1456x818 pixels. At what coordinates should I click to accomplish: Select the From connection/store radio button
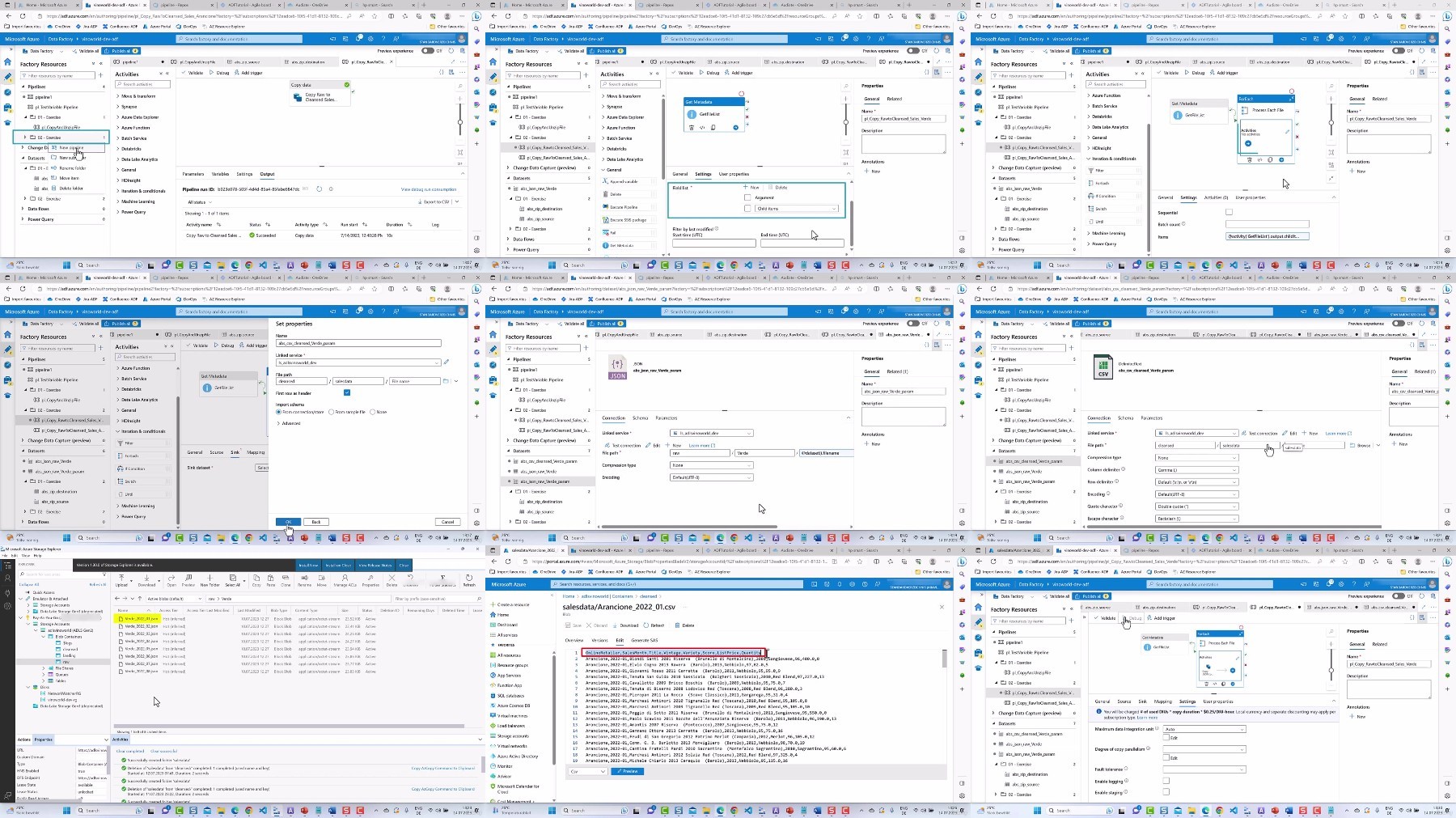click(279, 412)
